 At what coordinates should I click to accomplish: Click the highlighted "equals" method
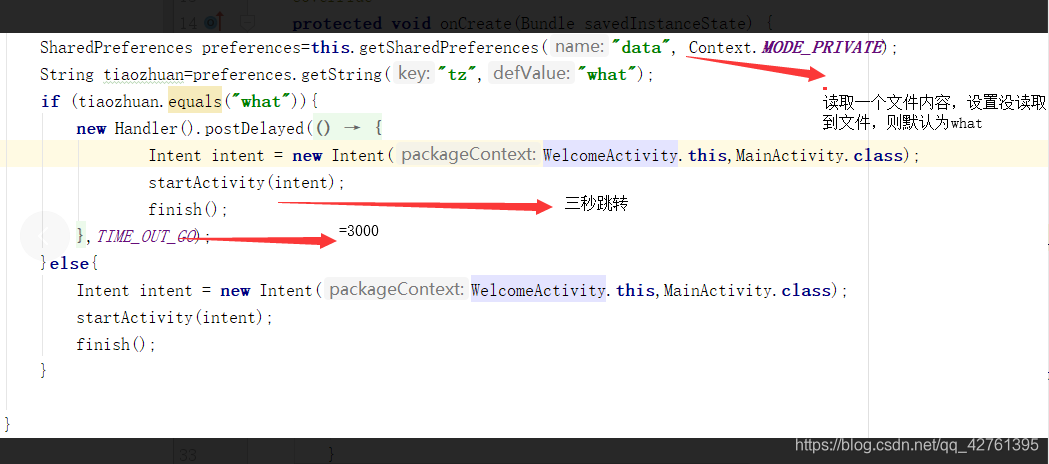pyautogui.click(x=195, y=102)
